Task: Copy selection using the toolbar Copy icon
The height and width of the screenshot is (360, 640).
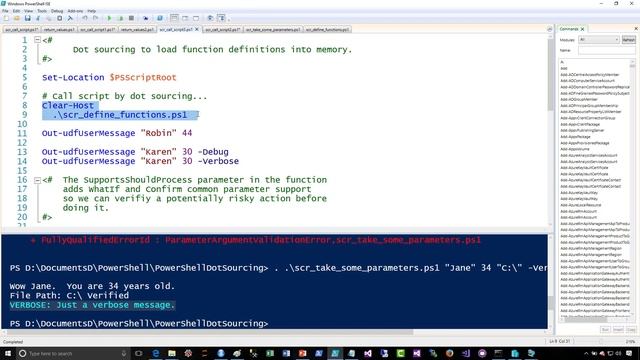Action: [49, 18]
